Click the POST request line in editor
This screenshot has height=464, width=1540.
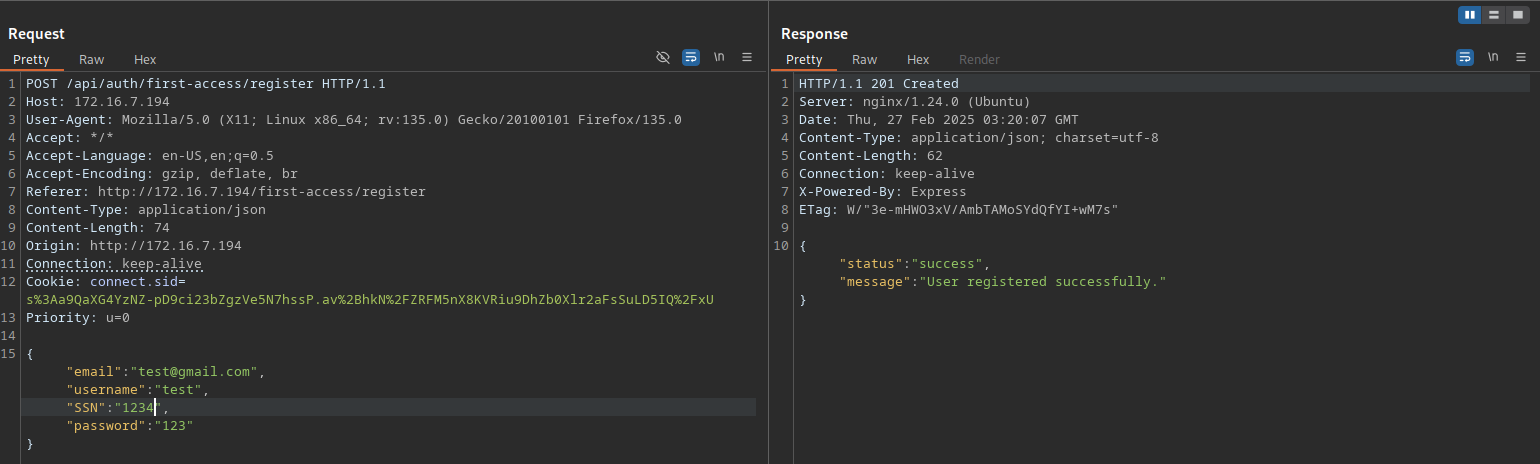click(205, 84)
